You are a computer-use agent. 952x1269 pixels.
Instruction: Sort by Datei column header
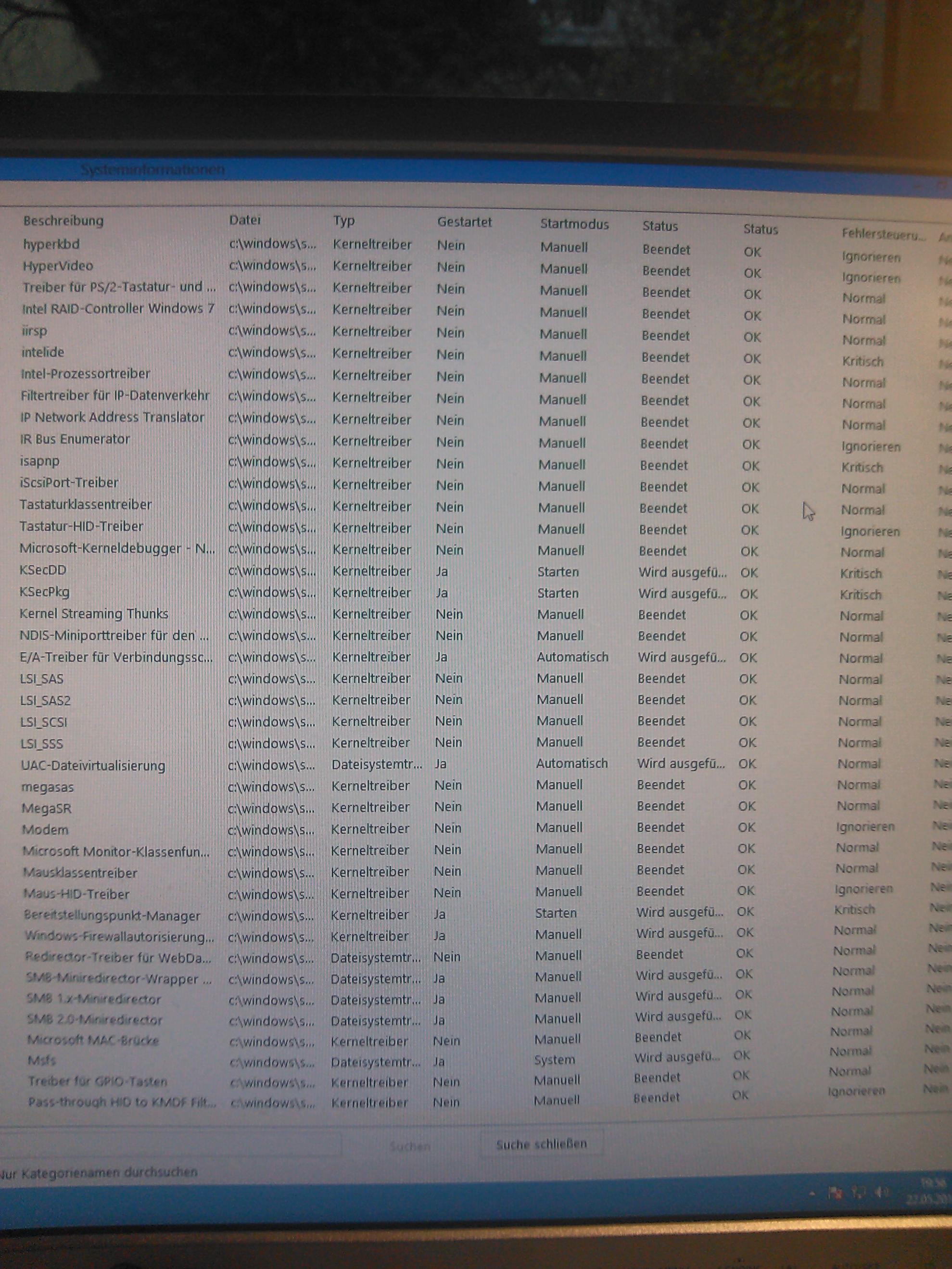click(x=245, y=220)
